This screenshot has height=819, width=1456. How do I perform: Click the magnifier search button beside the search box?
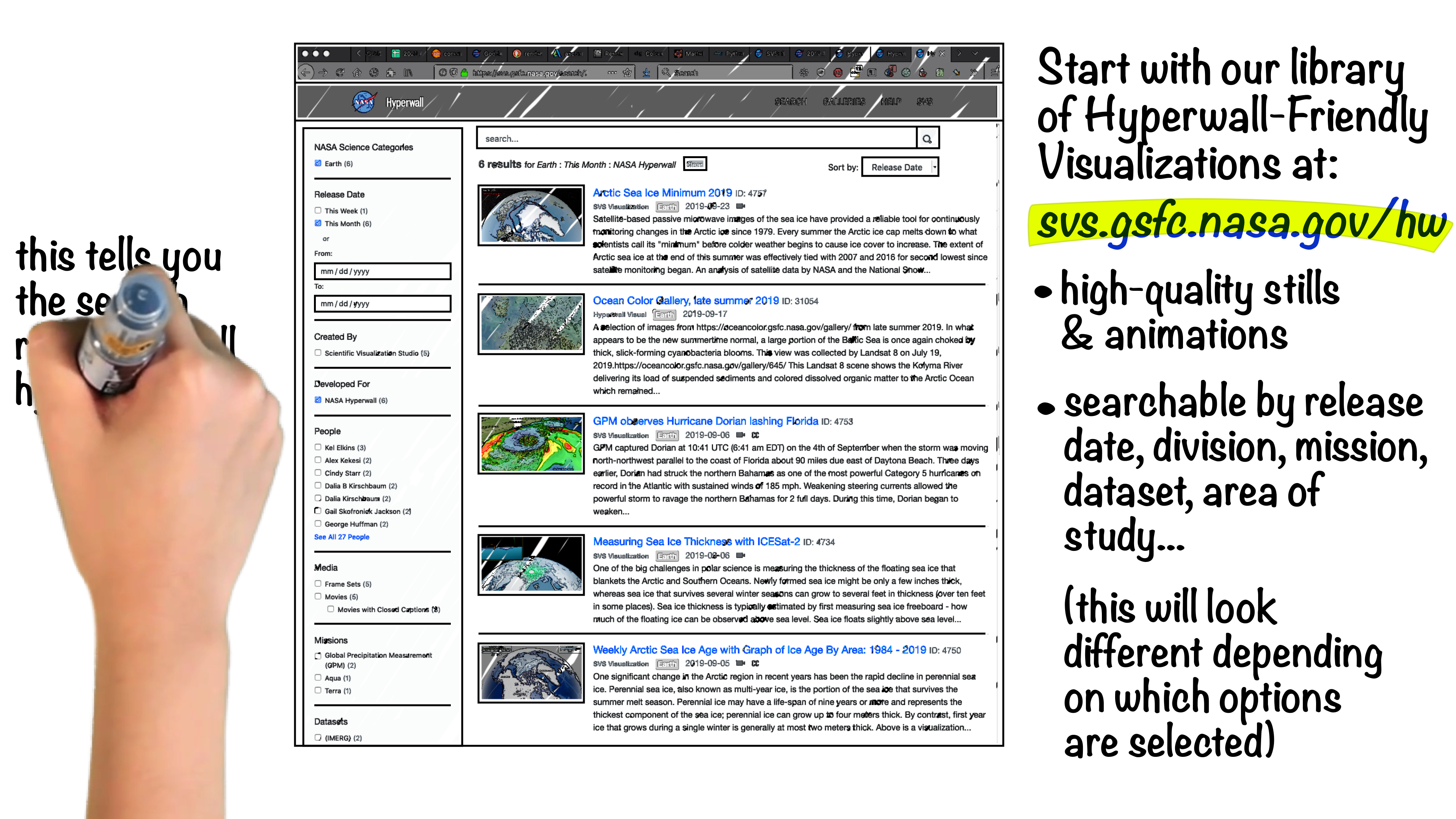click(x=927, y=138)
